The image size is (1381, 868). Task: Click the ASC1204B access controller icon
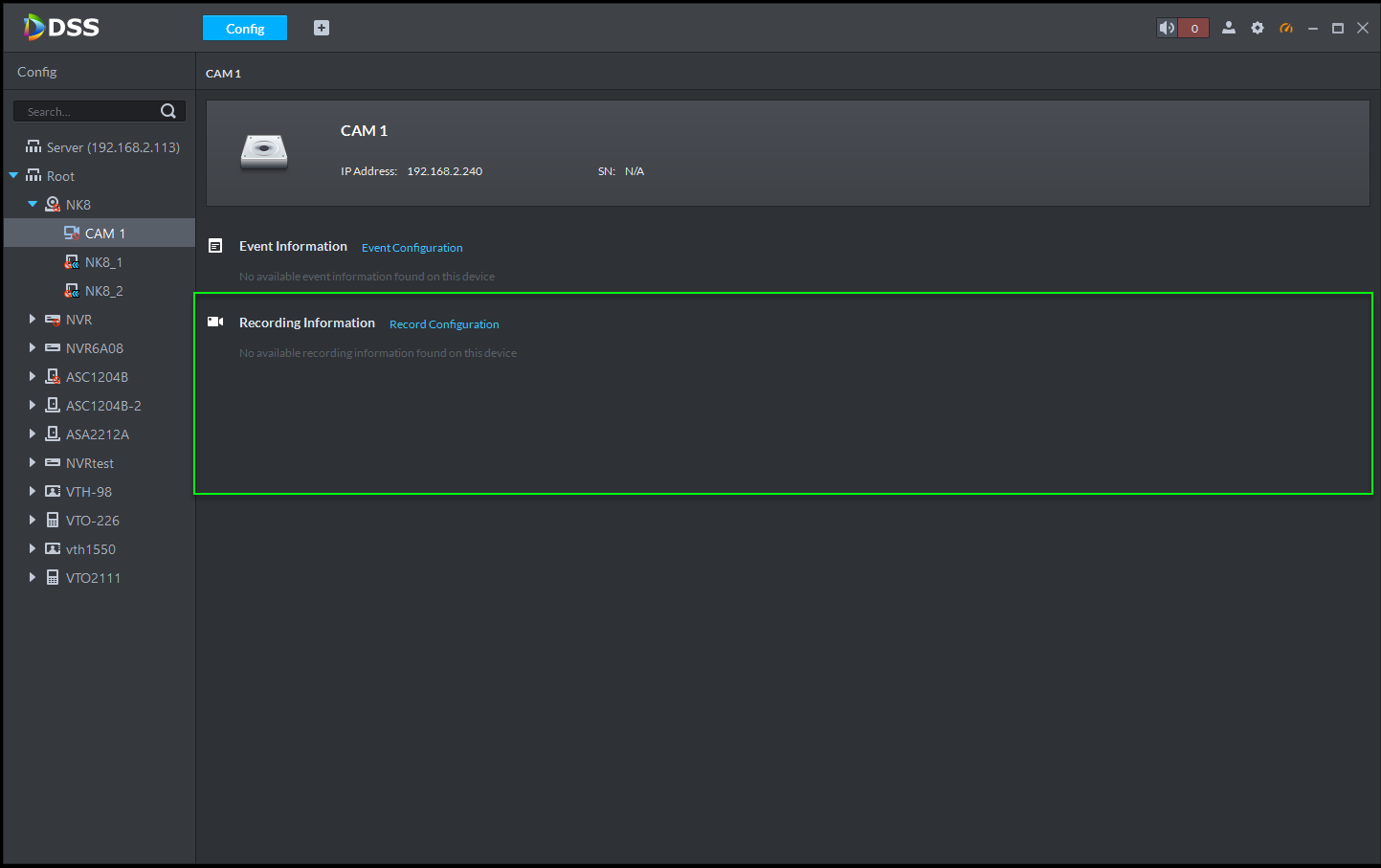[x=53, y=377]
